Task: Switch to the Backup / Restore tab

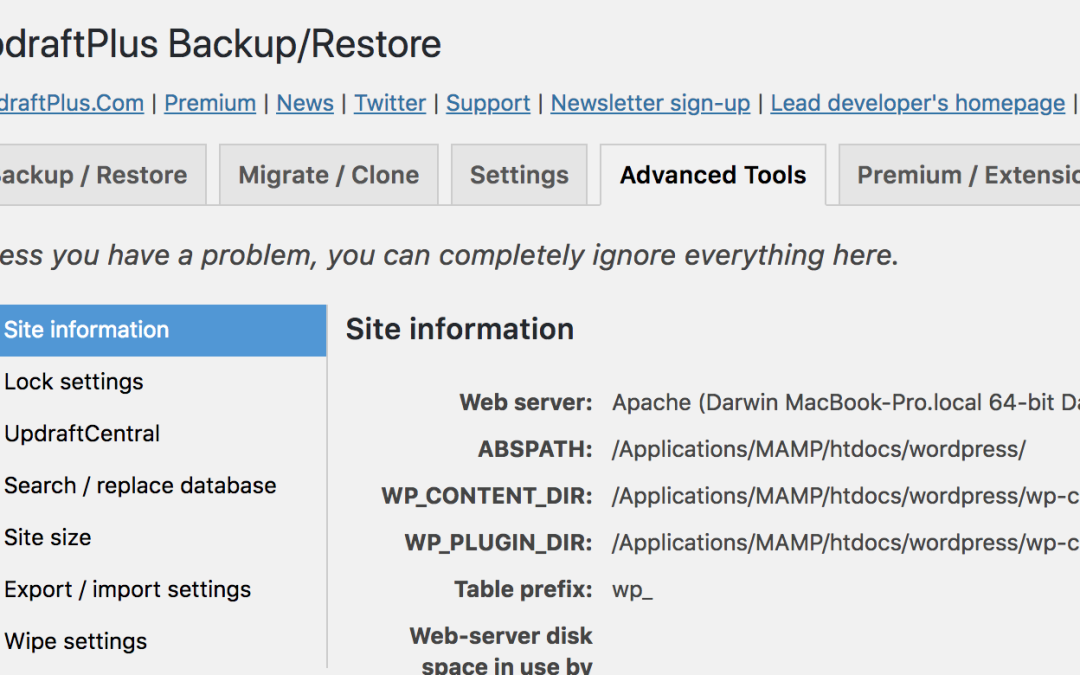Action: pos(102,175)
